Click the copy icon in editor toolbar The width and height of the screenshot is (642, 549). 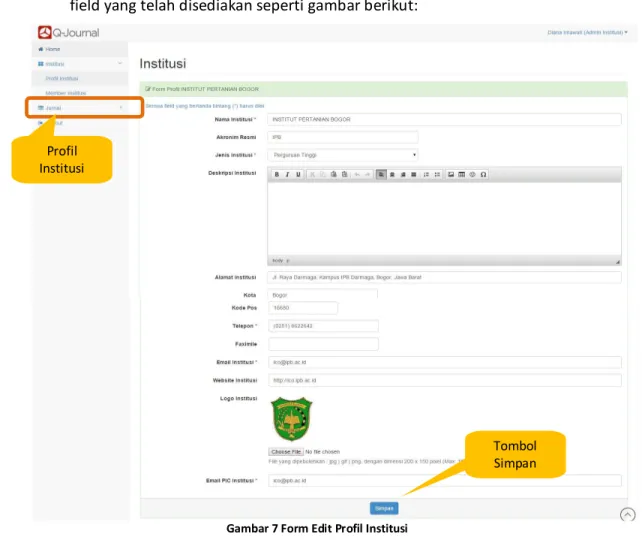coord(323,174)
